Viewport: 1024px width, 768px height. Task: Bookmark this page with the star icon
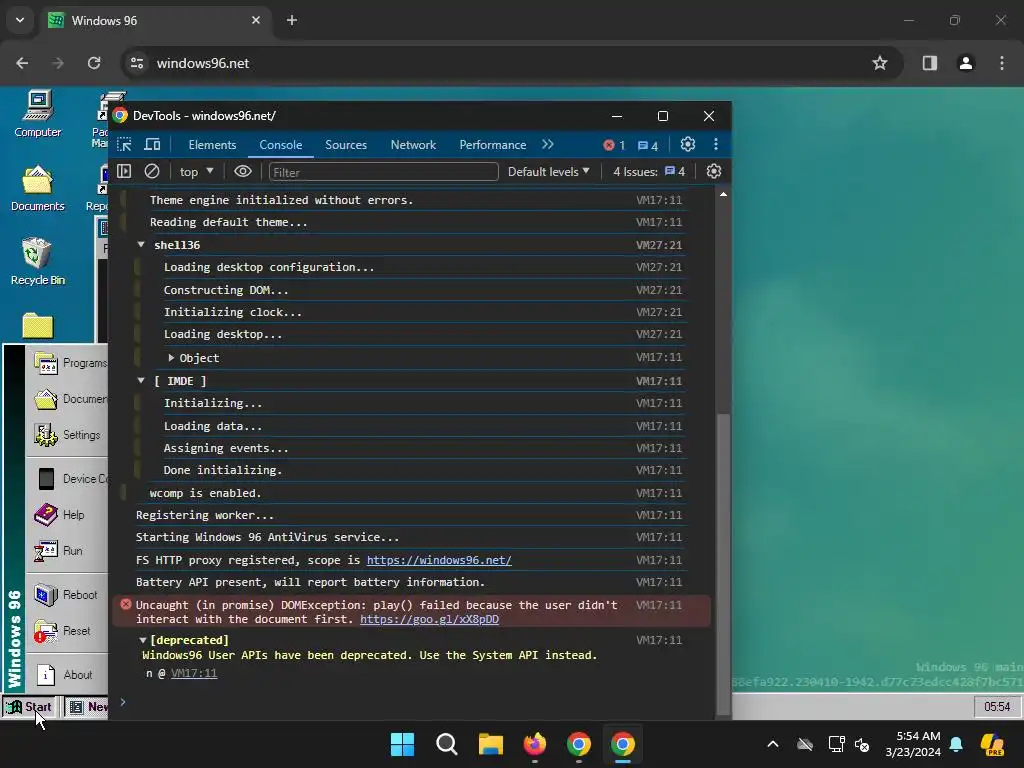(x=880, y=63)
